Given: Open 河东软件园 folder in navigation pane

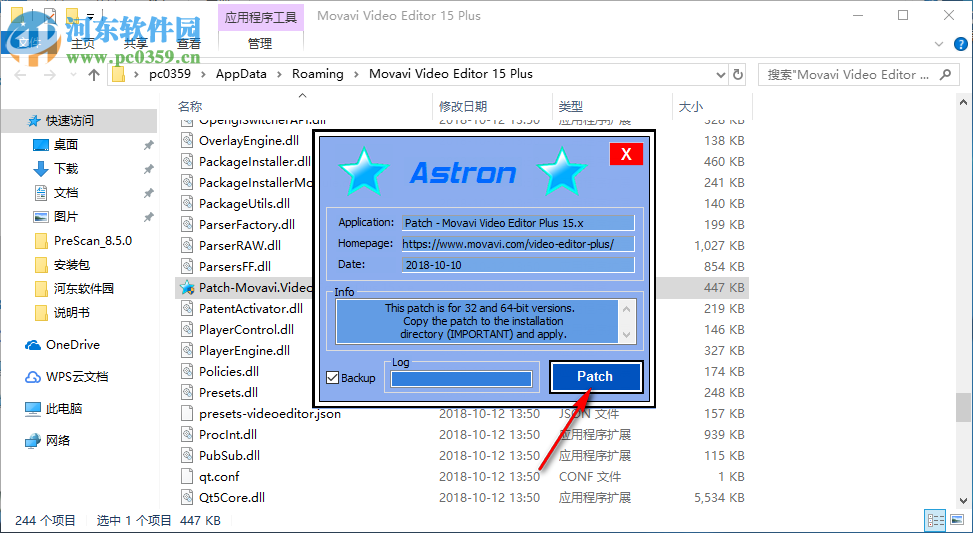Looking at the screenshot, I should pos(84,289).
